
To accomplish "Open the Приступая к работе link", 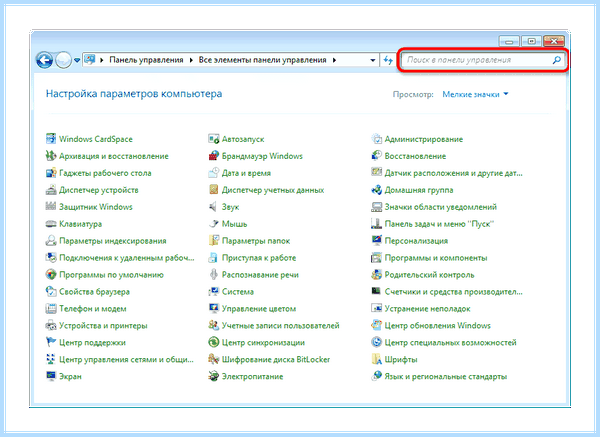I will coord(259,258).
